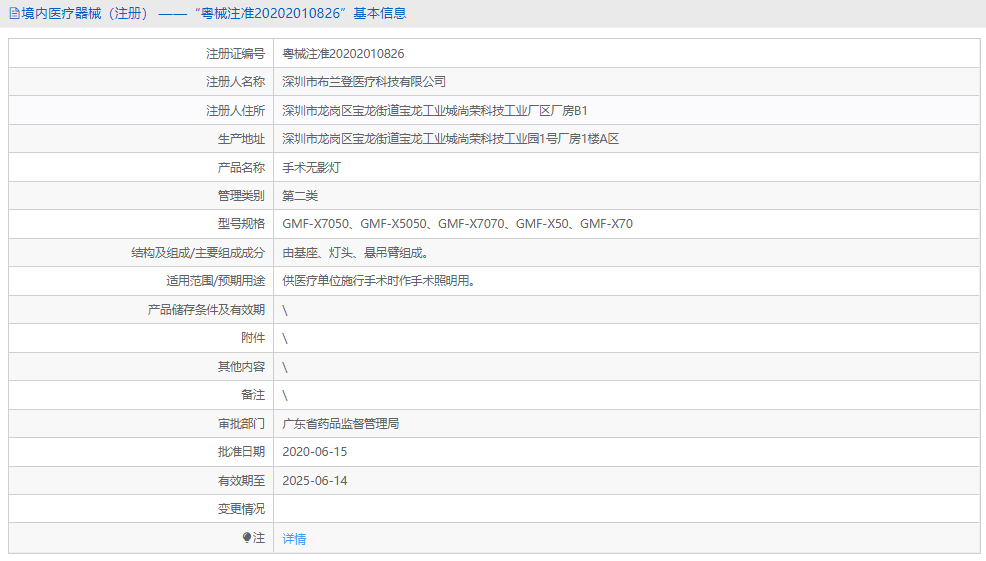Select registration number value 粤械注准20202010826
This screenshot has width=986, height=561.
tap(343, 53)
